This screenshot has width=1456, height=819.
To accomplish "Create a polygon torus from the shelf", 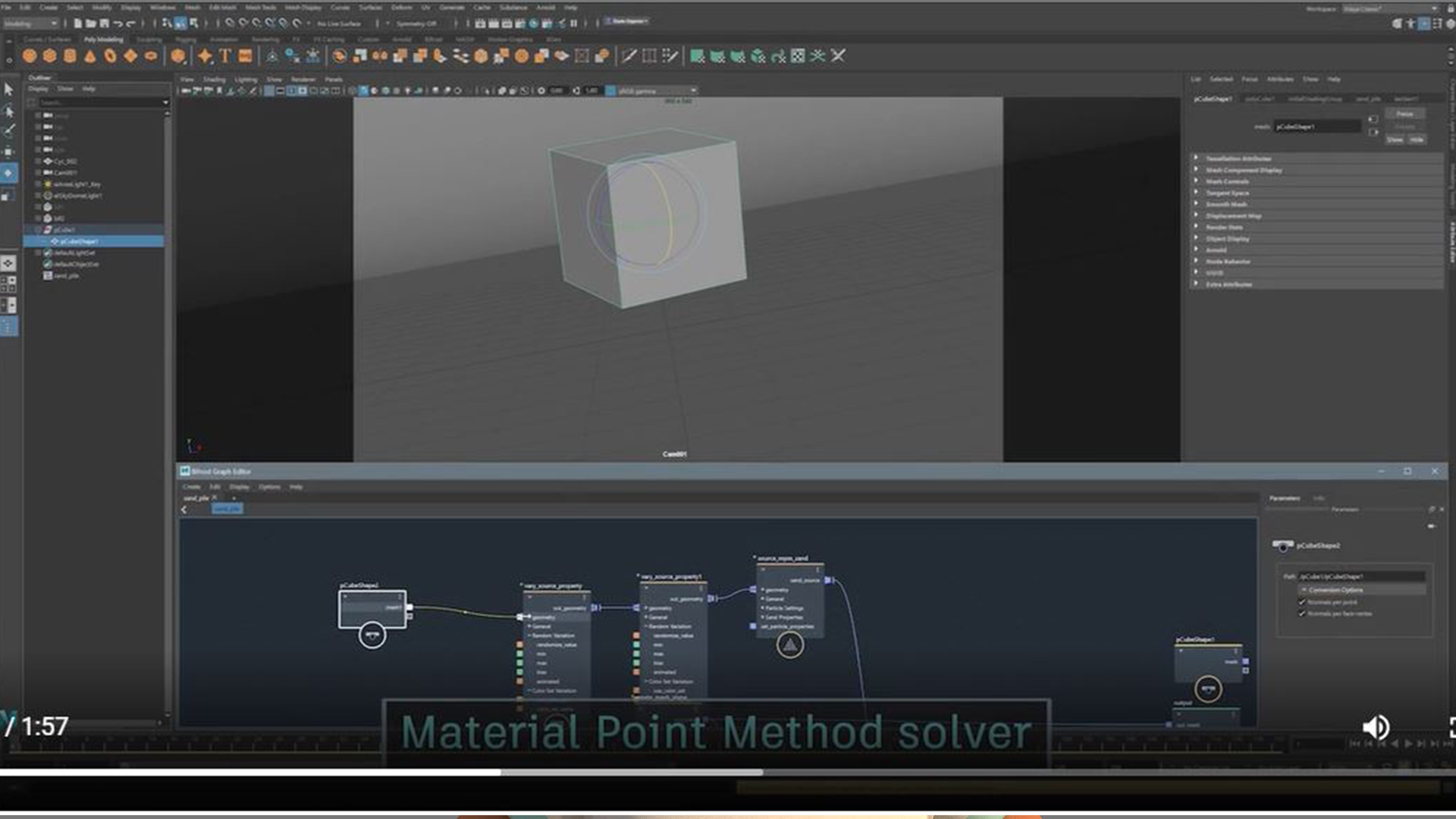I will click(x=111, y=56).
